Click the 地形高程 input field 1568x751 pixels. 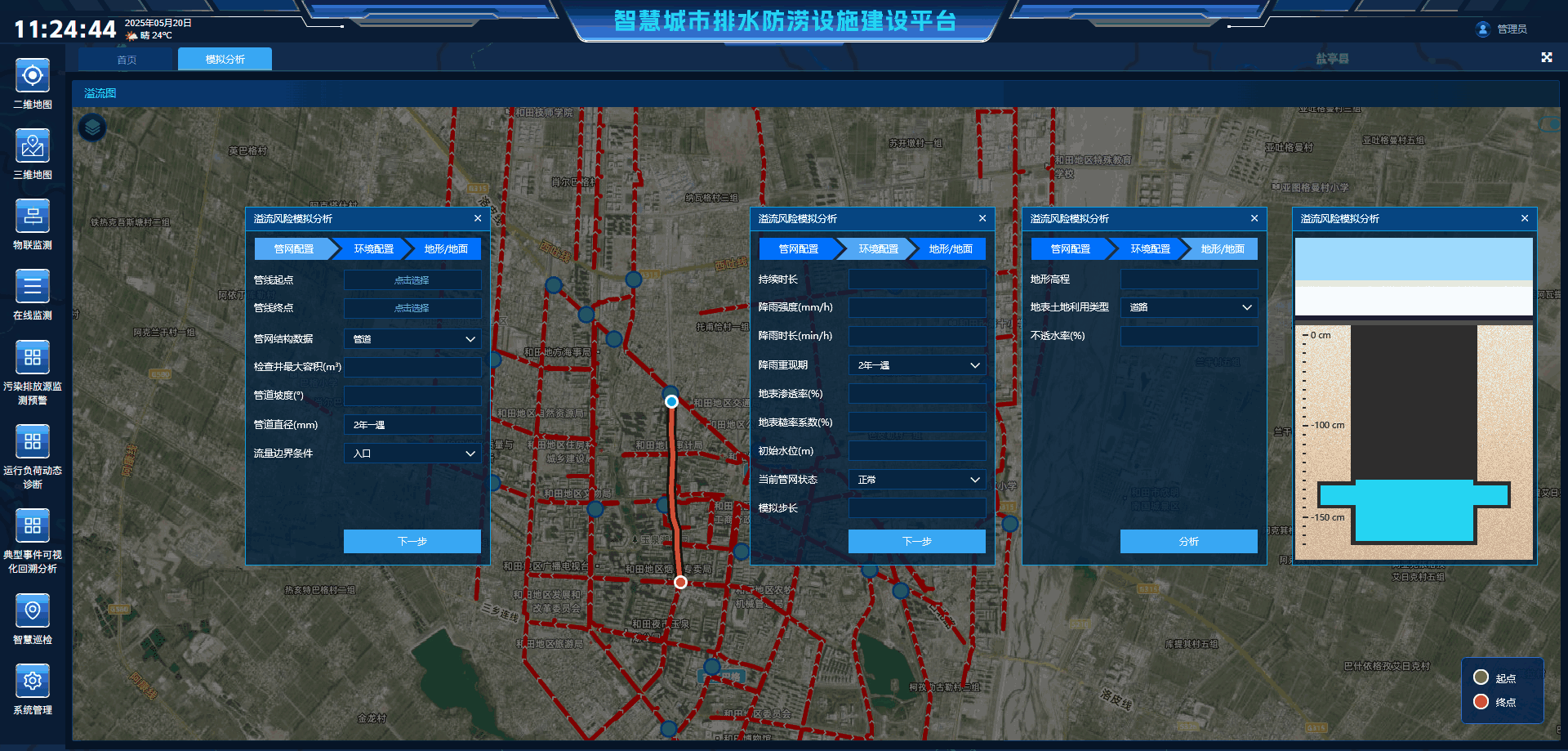[x=1188, y=279]
